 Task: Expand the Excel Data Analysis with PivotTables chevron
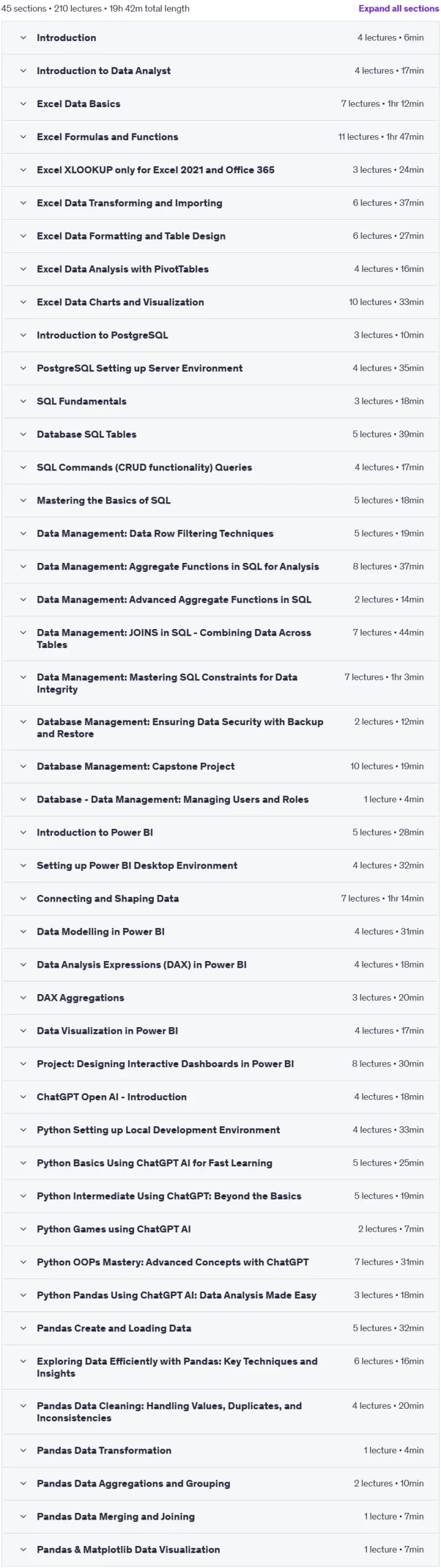click(x=23, y=269)
